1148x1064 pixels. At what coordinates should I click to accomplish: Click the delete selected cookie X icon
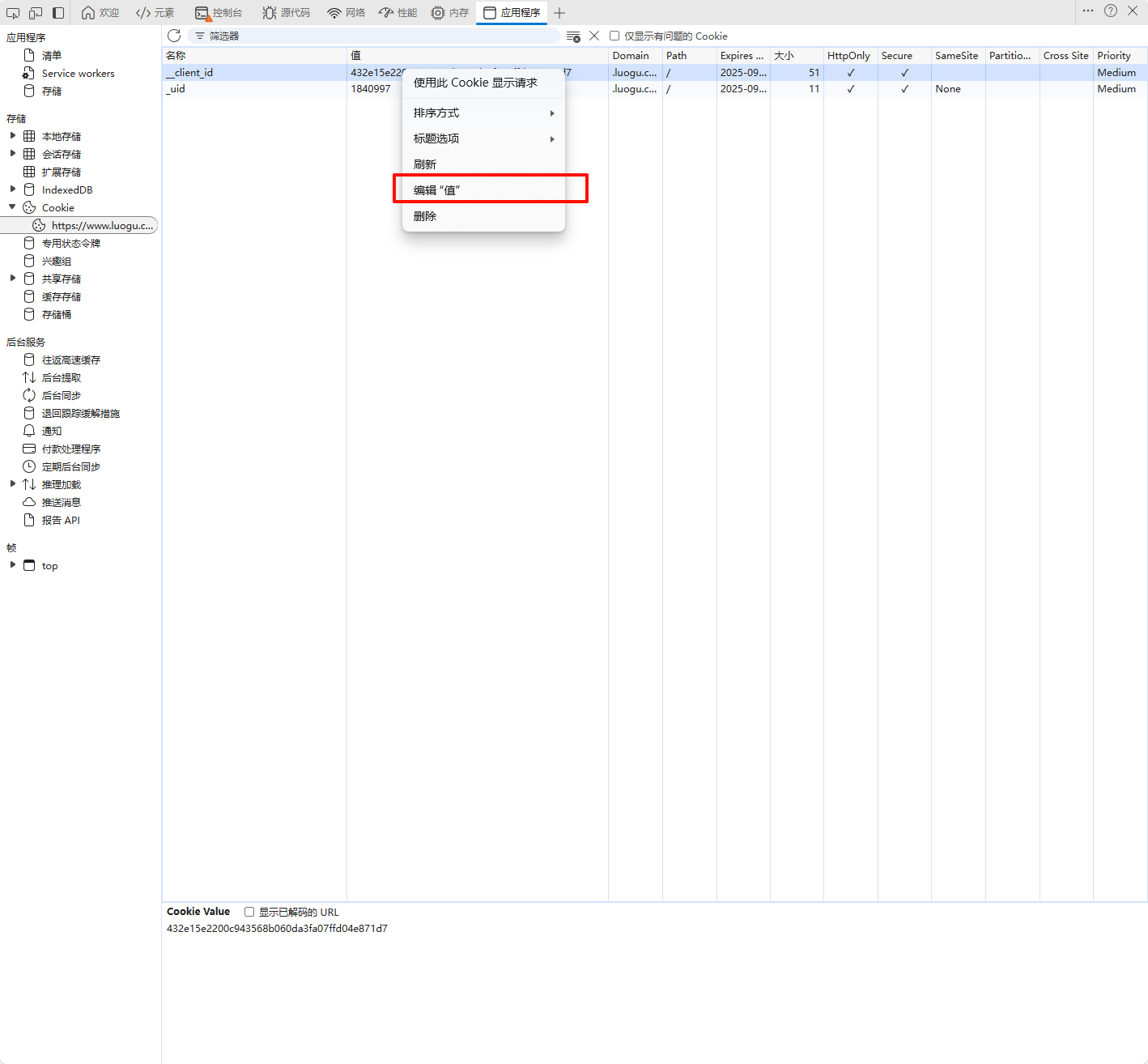pos(594,36)
